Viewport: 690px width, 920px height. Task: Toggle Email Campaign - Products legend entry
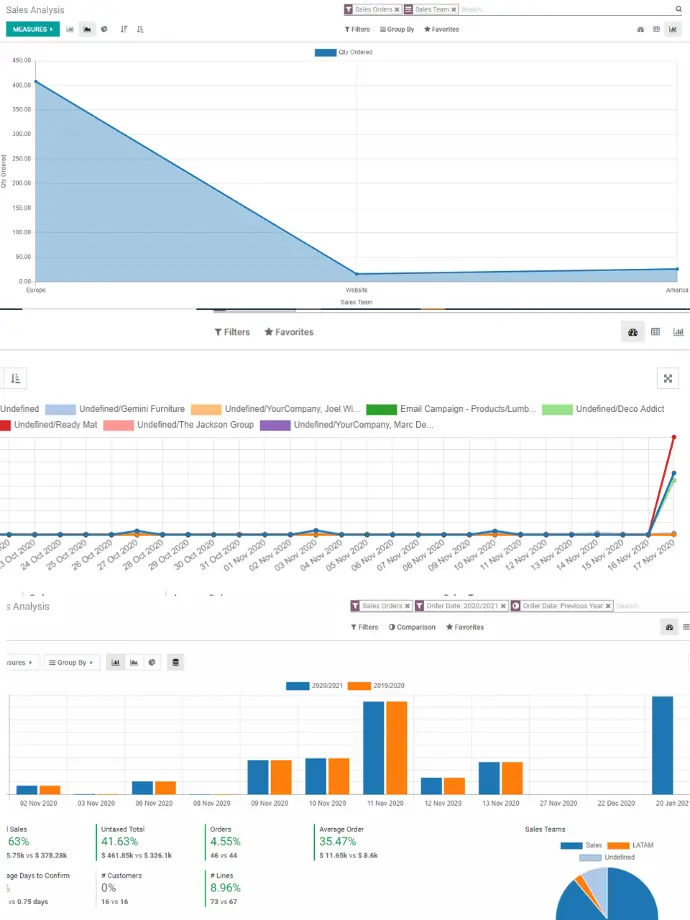pos(451,409)
